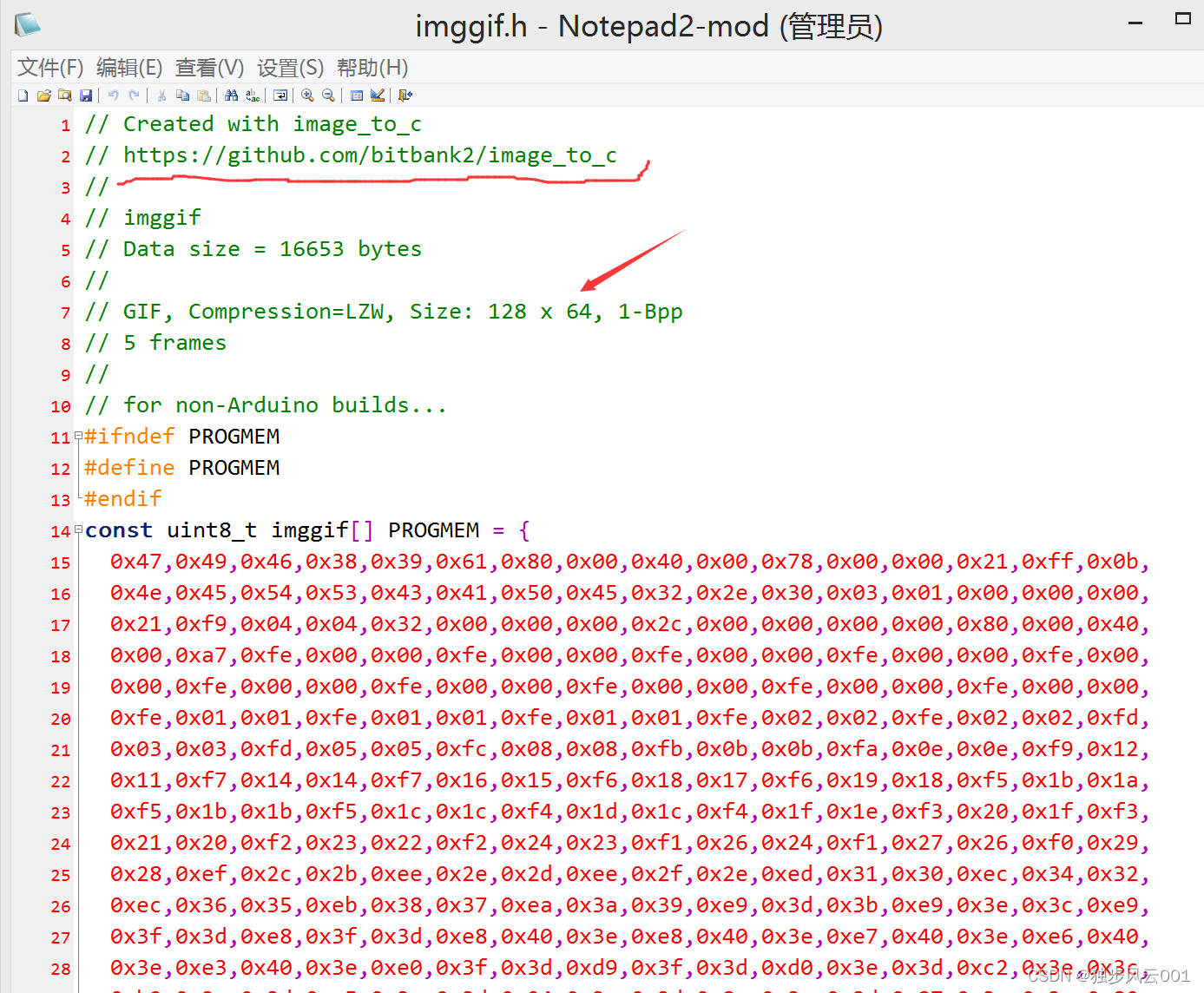Viewport: 1204px width, 993px height.
Task: Click the 'imggif' comment on line 4
Action: 161,218
